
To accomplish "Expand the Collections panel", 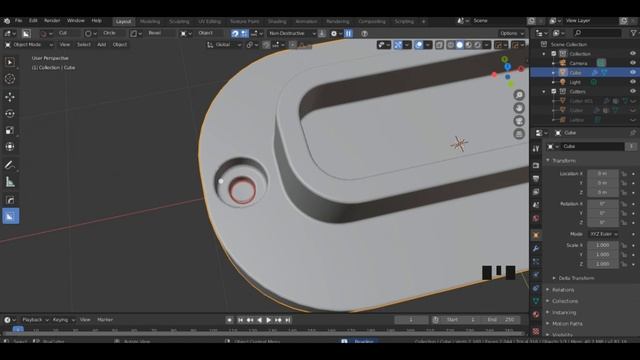I will (x=564, y=301).
